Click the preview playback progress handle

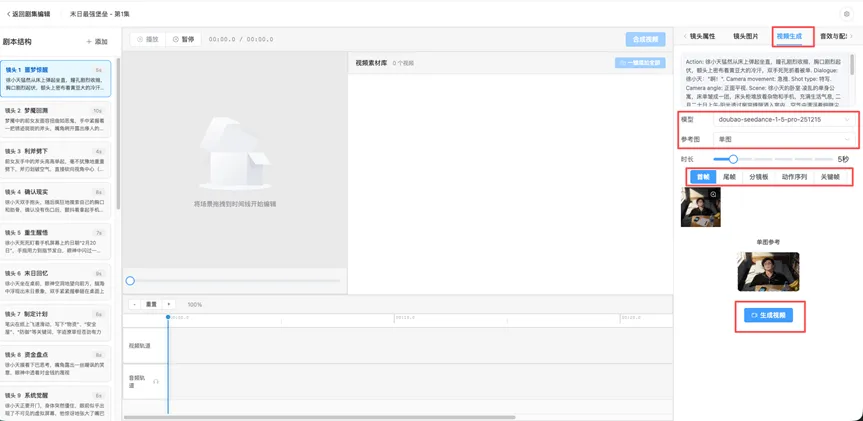130,281
